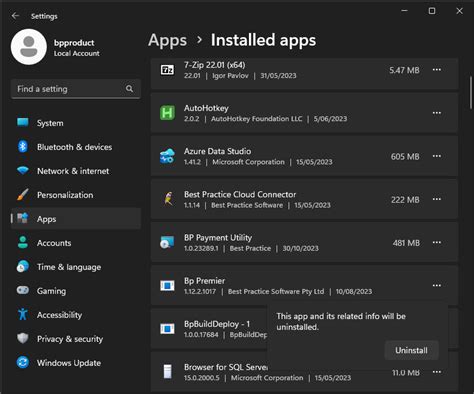Click the Azure Data Studio icon
474x394 pixels.
tap(167, 156)
